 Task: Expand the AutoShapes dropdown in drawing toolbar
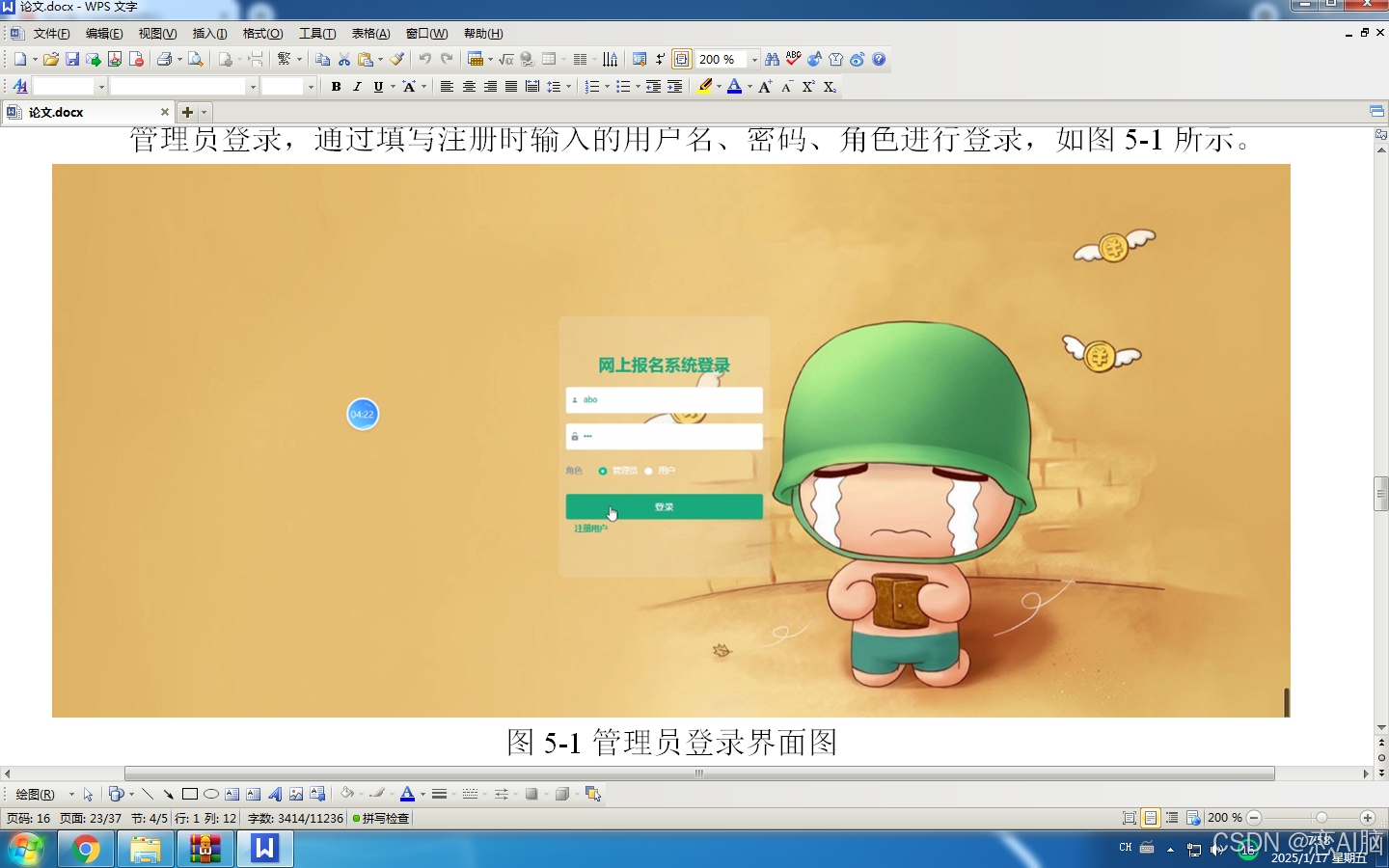131,795
